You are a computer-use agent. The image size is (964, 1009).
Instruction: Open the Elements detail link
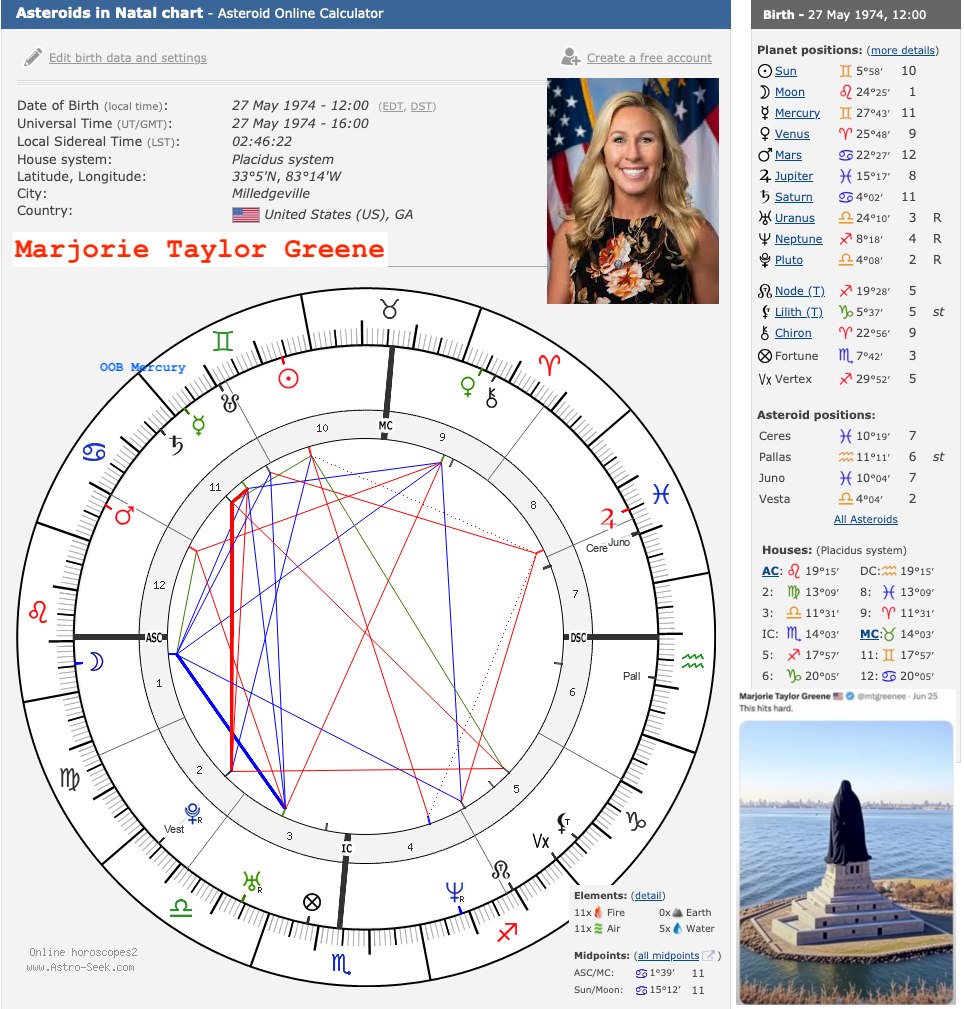(648, 896)
